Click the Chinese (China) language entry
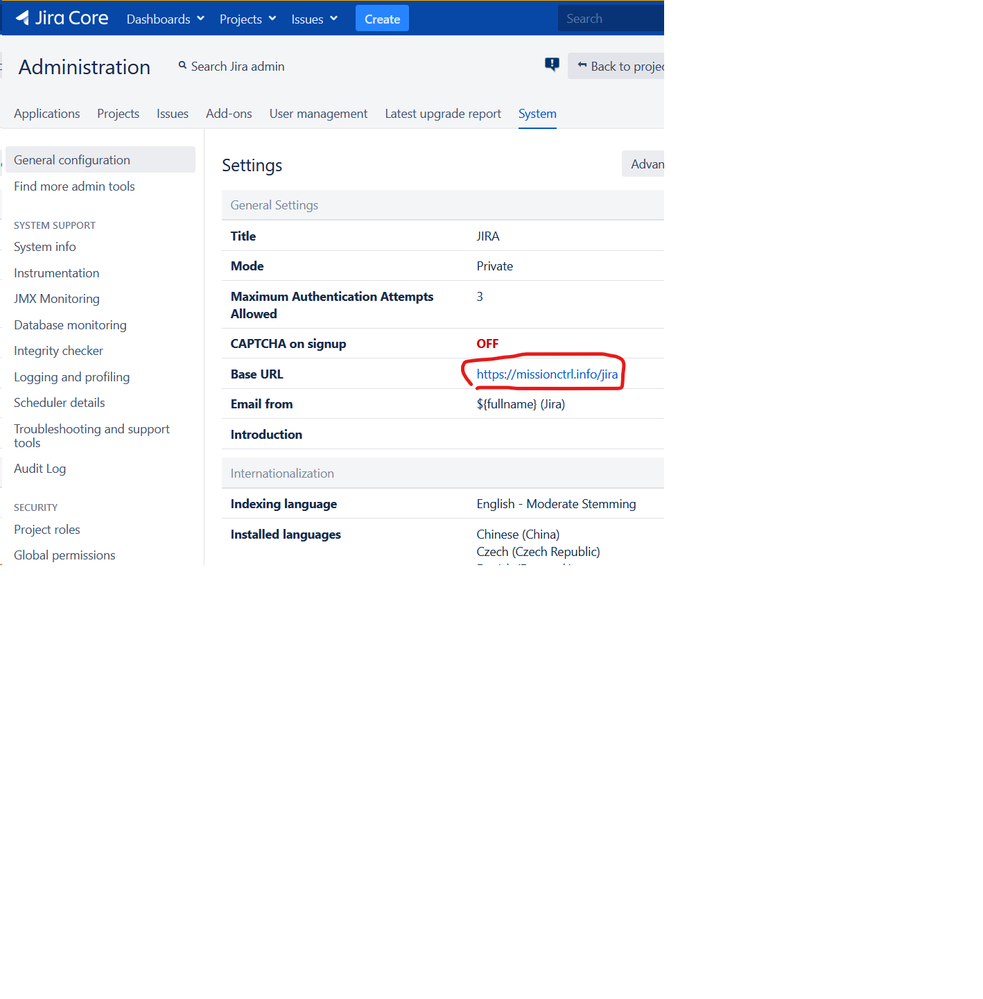Image resolution: width=983 pixels, height=999 pixels. 518,535
